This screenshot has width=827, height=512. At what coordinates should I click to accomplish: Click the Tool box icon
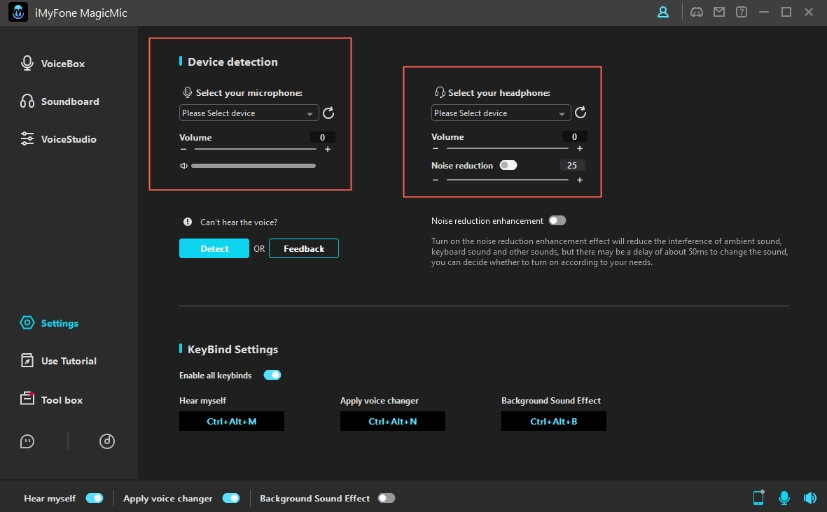pos(27,398)
